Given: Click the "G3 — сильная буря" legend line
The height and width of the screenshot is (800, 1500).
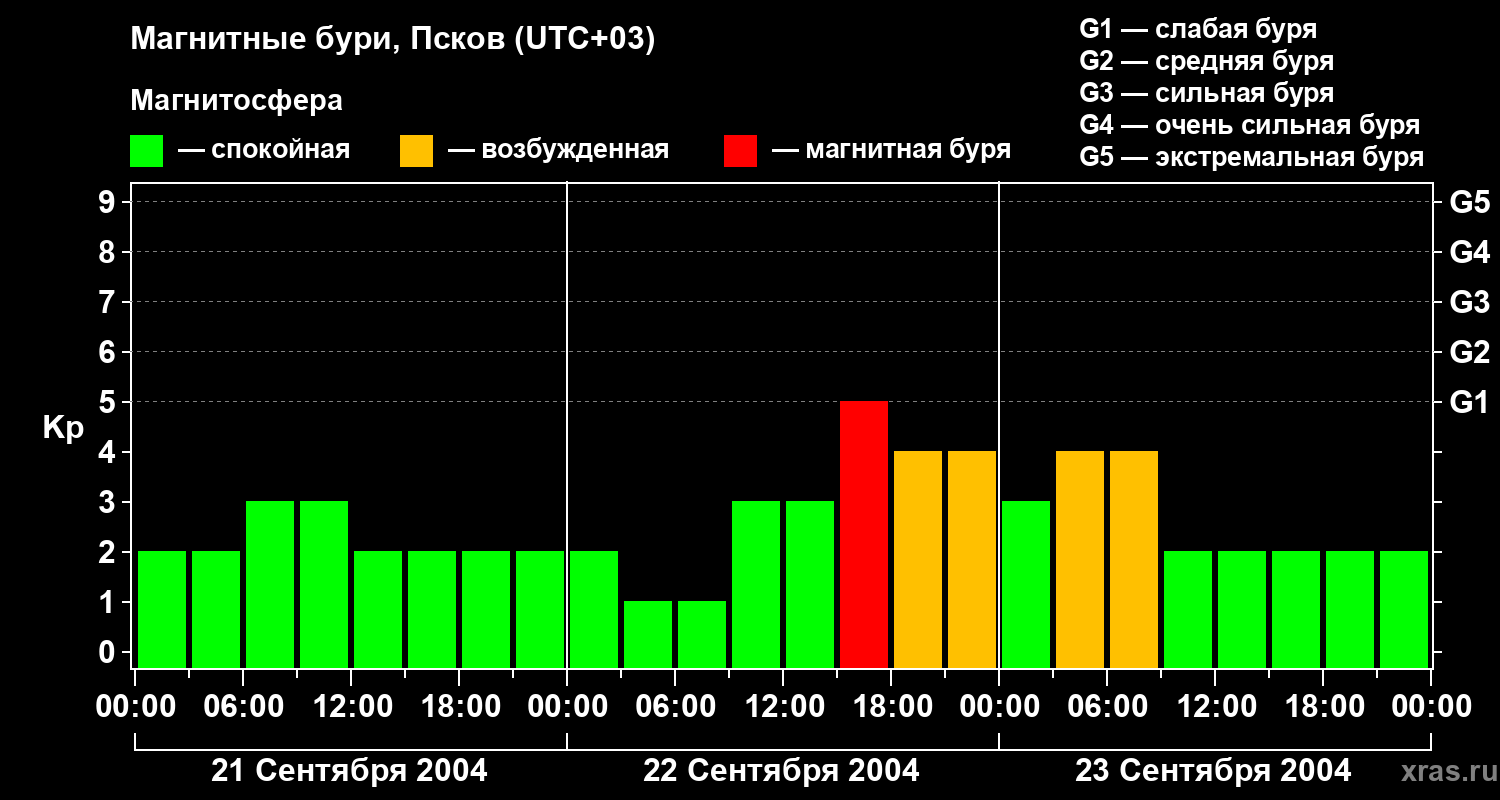Looking at the screenshot, I should coord(1207,93).
